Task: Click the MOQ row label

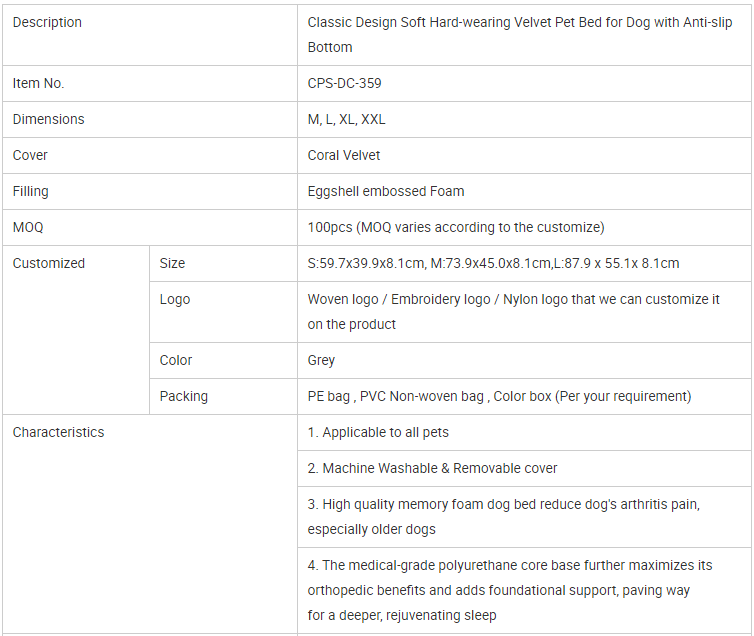Action: tap(28, 228)
